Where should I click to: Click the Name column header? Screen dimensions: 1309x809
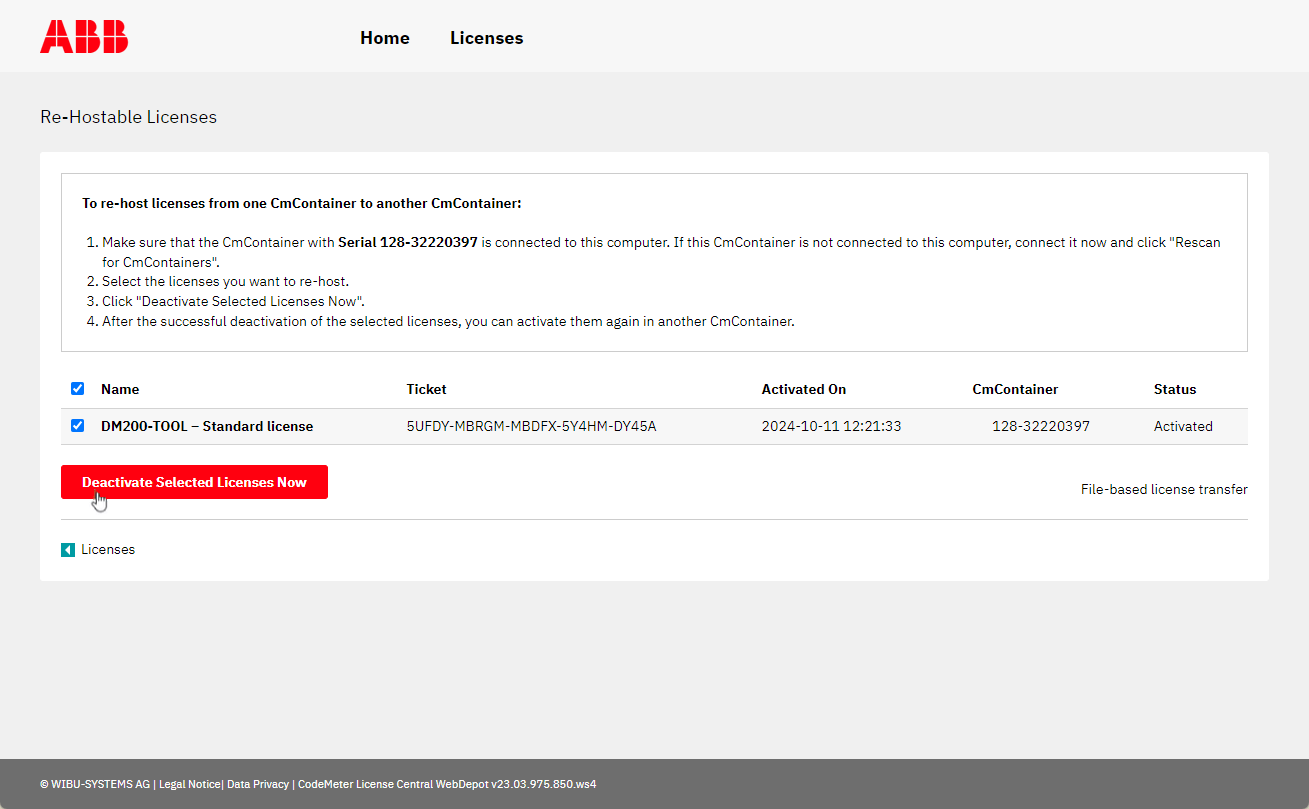pos(120,389)
